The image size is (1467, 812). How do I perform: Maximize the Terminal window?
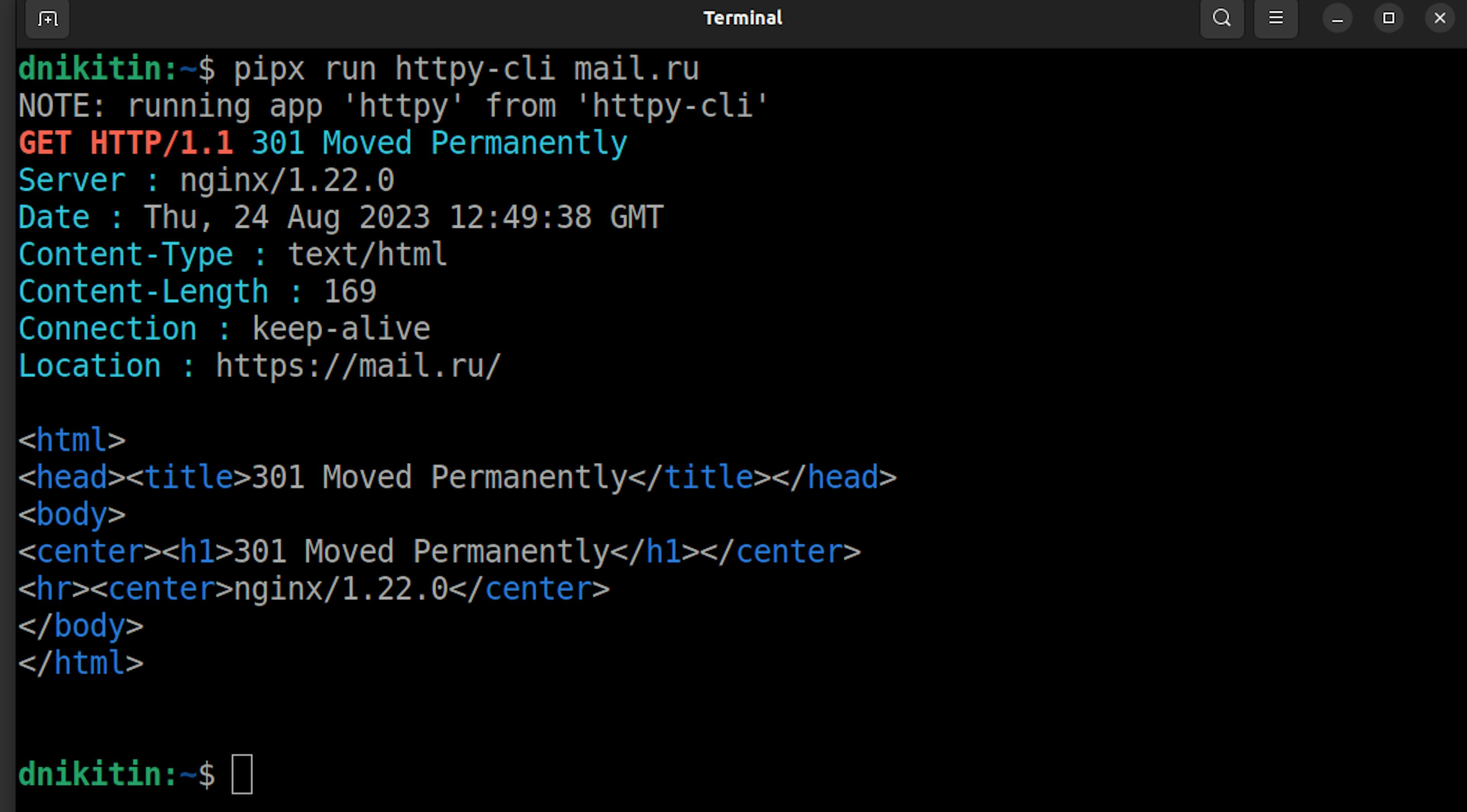click(1388, 19)
